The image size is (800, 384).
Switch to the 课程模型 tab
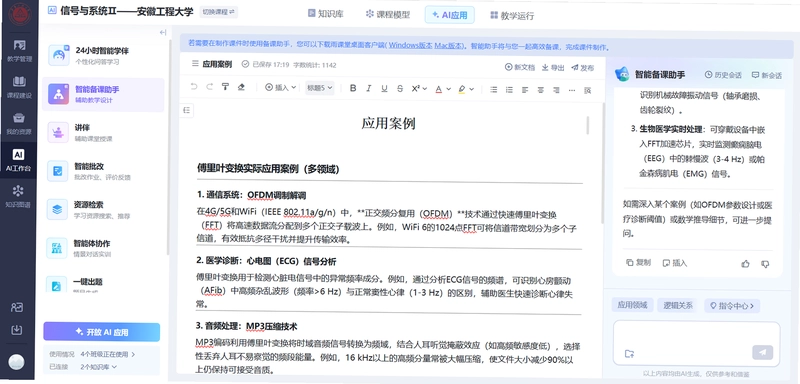coord(388,14)
